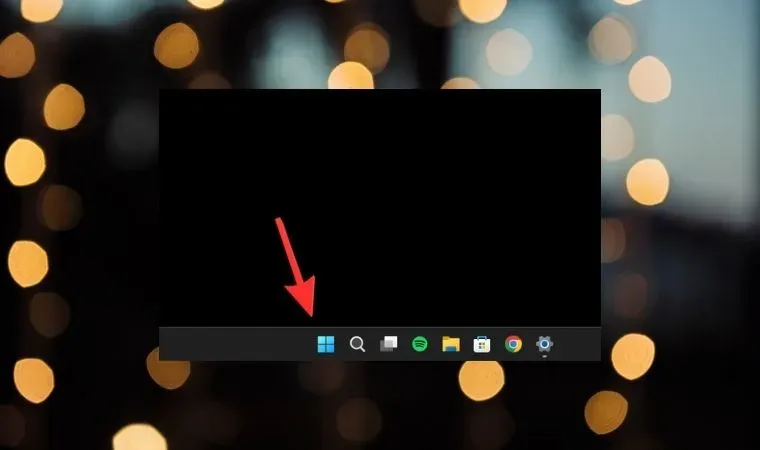Screen dimensions: 760x450
Task: Open the Windows Start menu
Action: point(326,344)
